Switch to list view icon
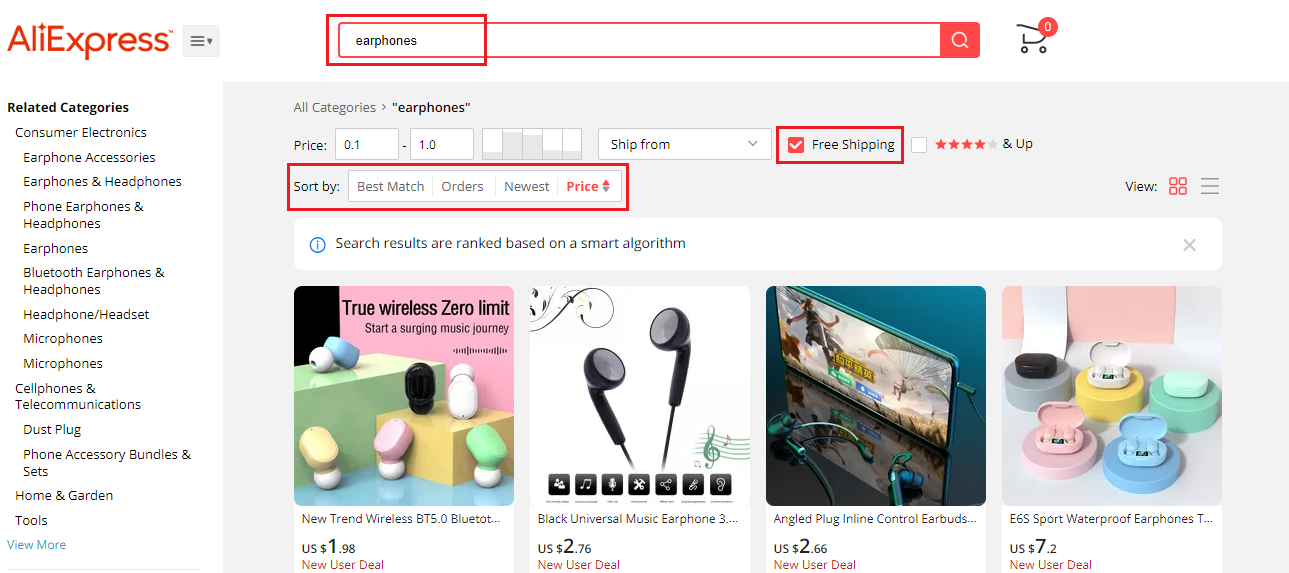 pyautogui.click(x=1210, y=186)
